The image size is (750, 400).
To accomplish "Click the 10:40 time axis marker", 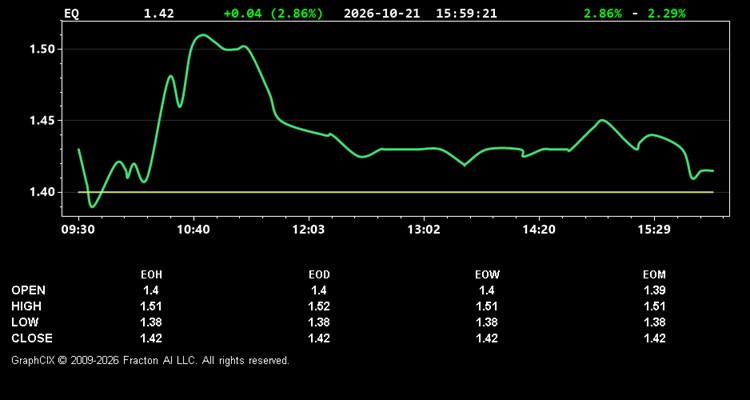I will point(193,230).
